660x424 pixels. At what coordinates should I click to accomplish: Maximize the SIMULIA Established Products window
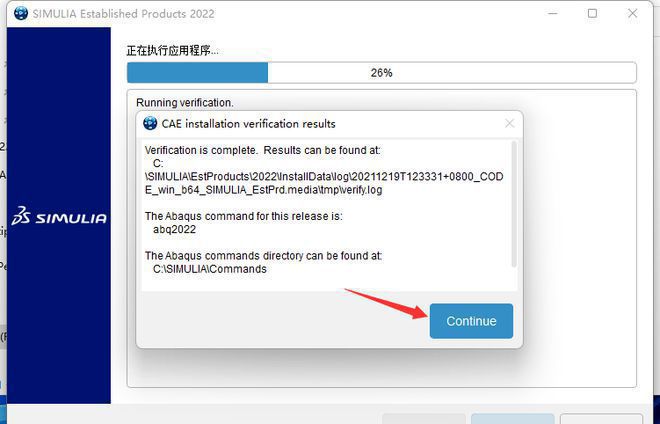coord(592,13)
